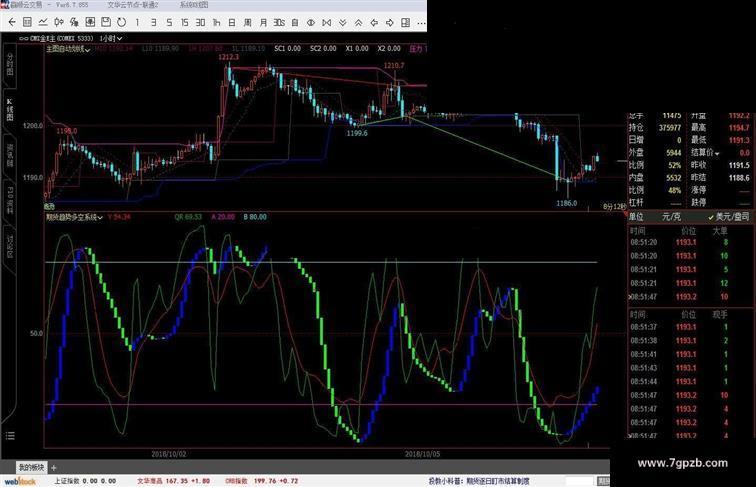Open the more options ellipsis menu
756x487 pixels.
421,22
